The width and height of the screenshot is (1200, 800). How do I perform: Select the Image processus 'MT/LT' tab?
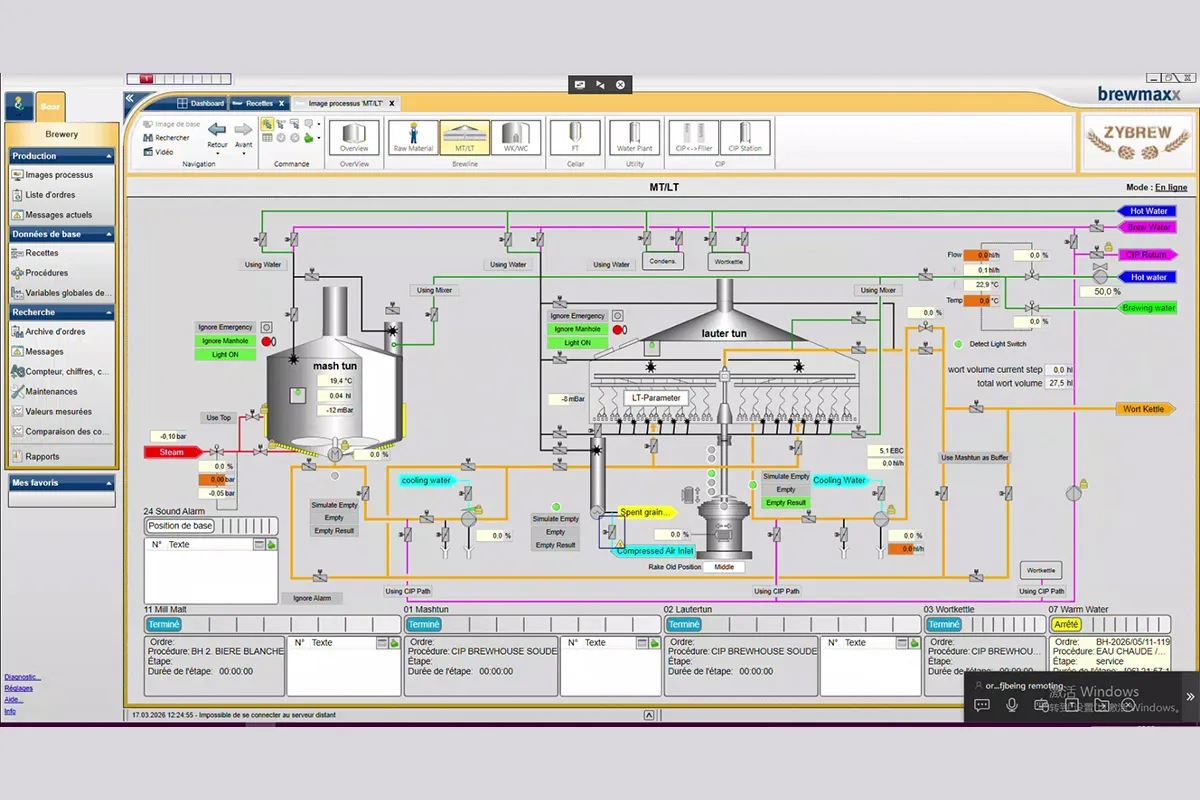coord(345,103)
